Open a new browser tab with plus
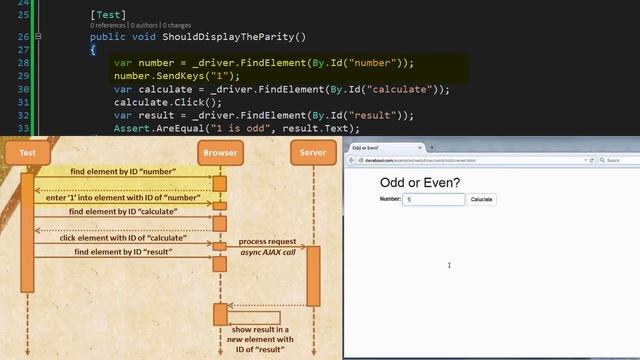This screenshot has width=640, height=360. pos(431,147)
